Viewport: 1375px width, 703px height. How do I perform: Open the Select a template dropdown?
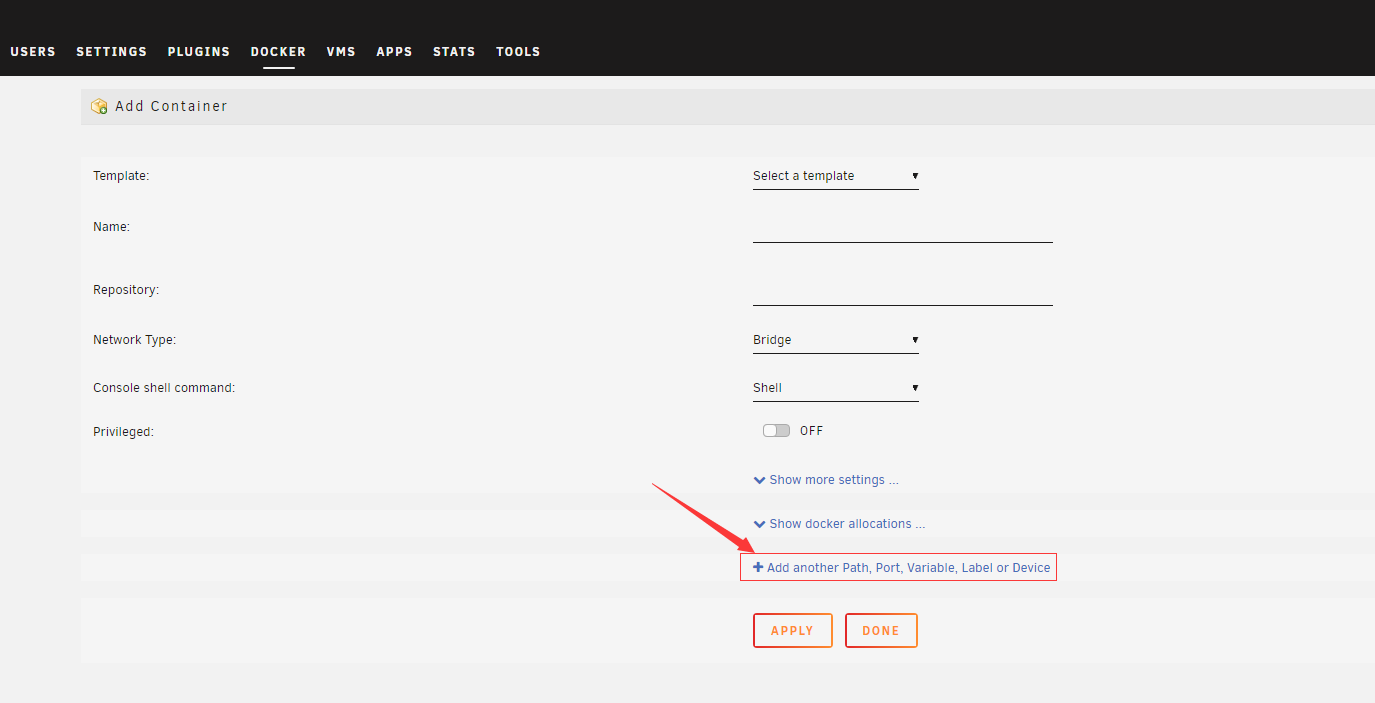(x=836, y=176)
